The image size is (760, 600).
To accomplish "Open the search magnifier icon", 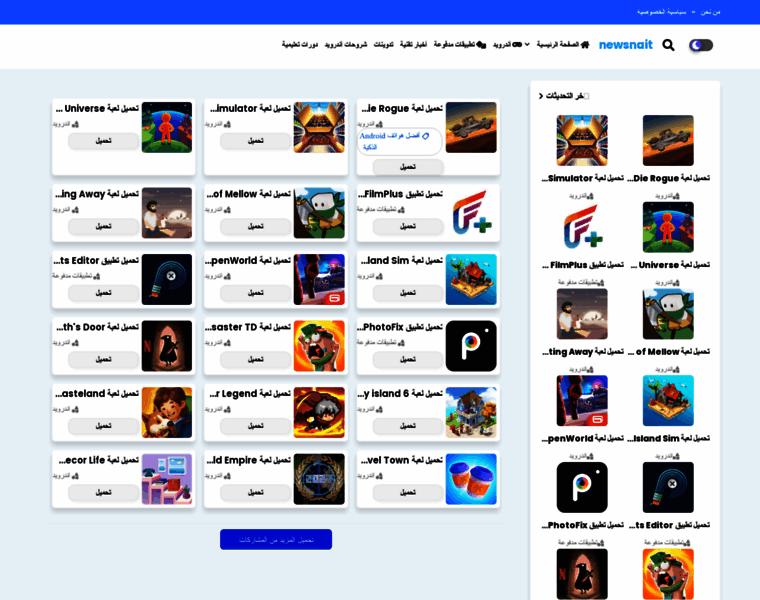I will click(668, 45).
